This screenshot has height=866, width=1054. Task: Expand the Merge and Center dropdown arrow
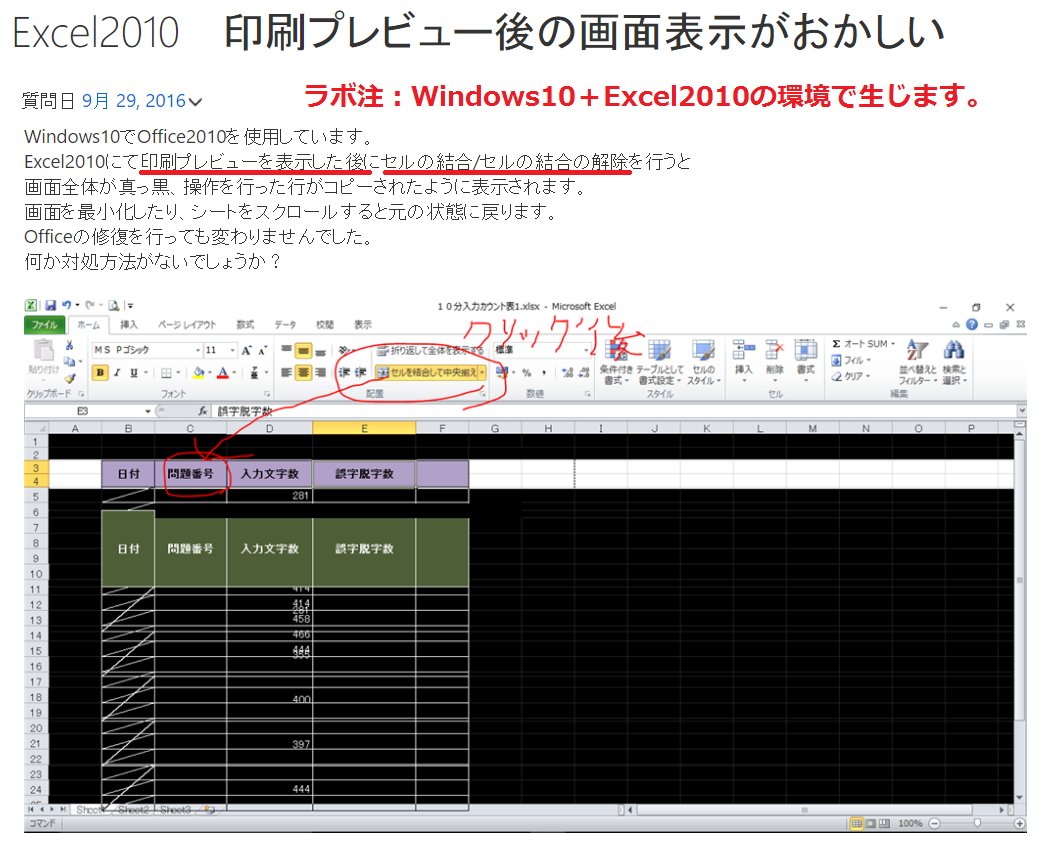(x=482, y=372)
